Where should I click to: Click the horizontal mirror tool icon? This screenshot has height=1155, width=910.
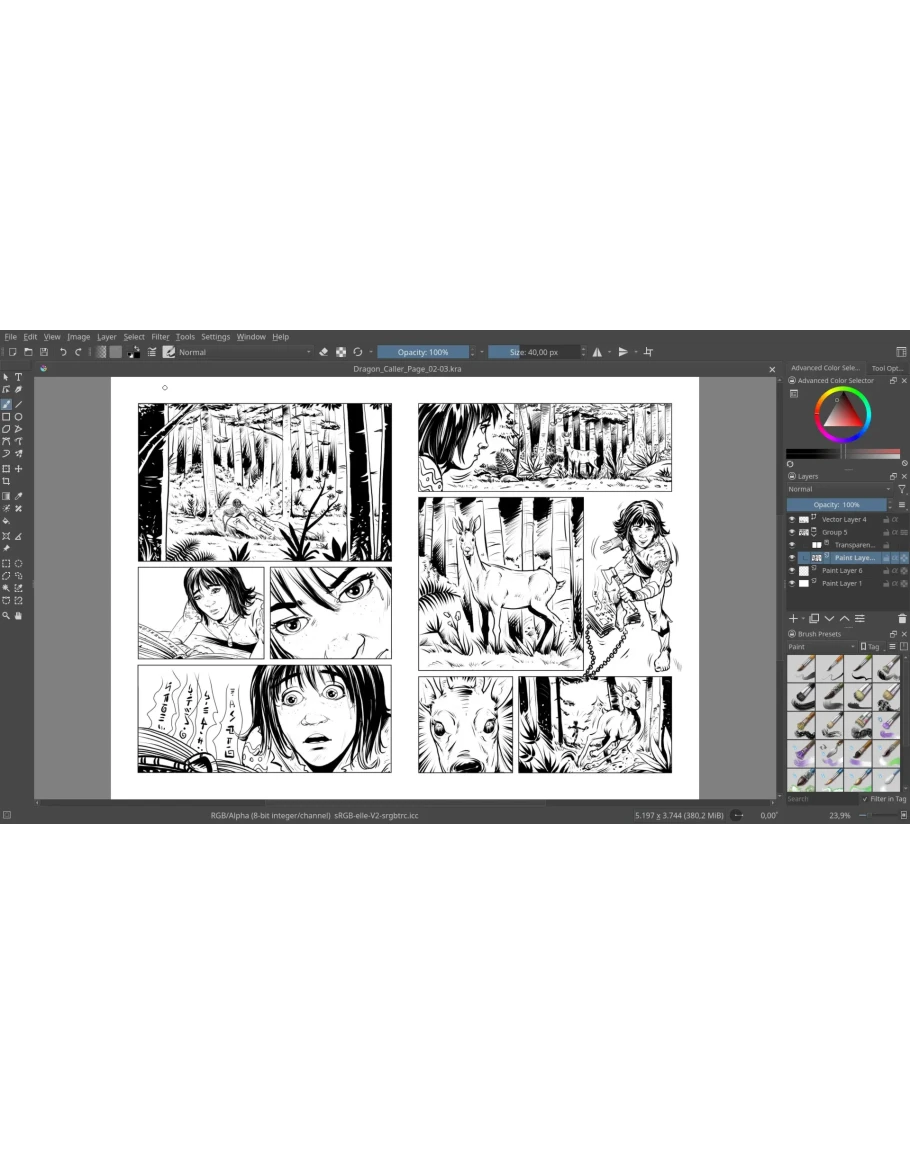(597, 352)
